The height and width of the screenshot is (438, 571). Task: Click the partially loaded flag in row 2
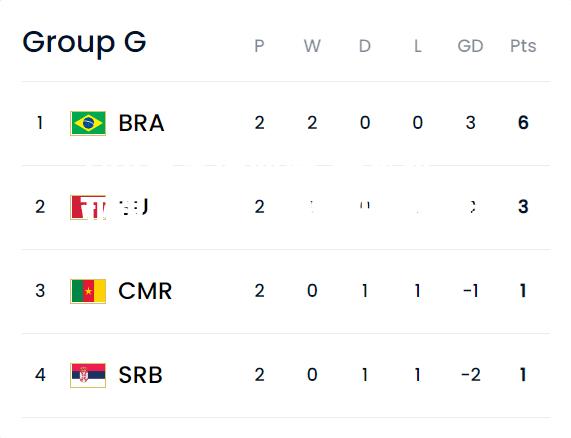[88, 207]
